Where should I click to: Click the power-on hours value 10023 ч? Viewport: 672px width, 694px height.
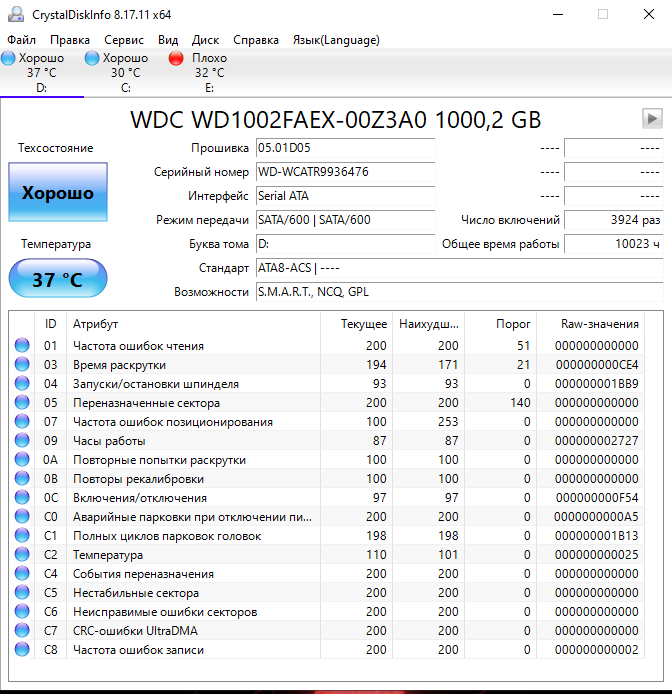614,243
